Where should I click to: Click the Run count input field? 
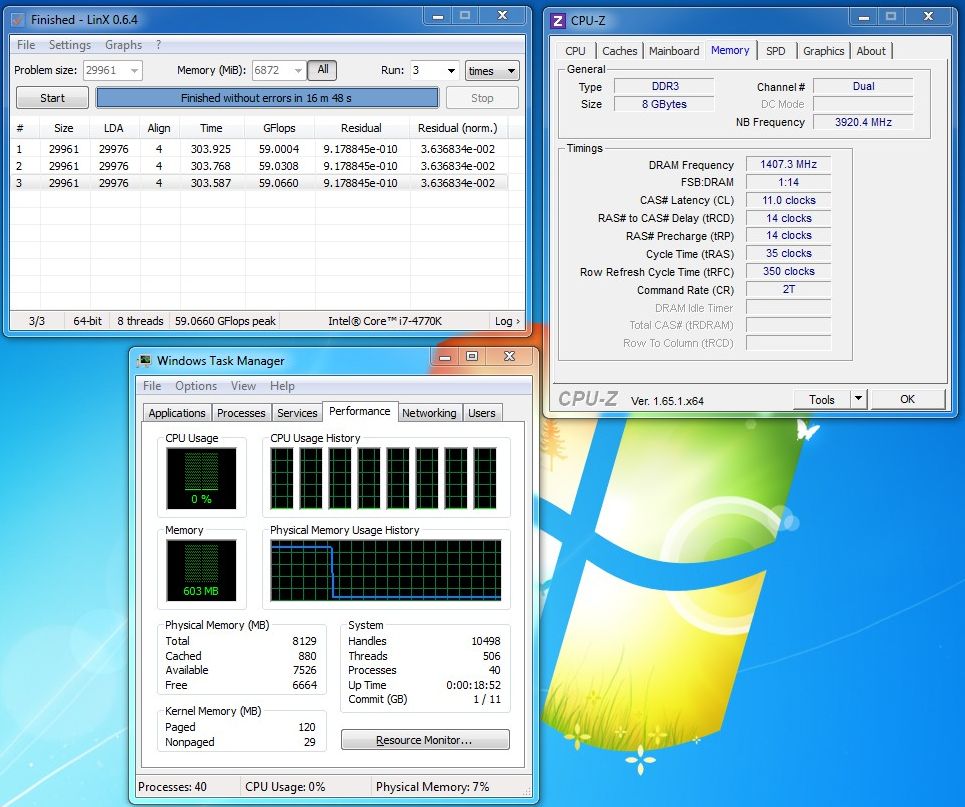click(x=426, y=71)
